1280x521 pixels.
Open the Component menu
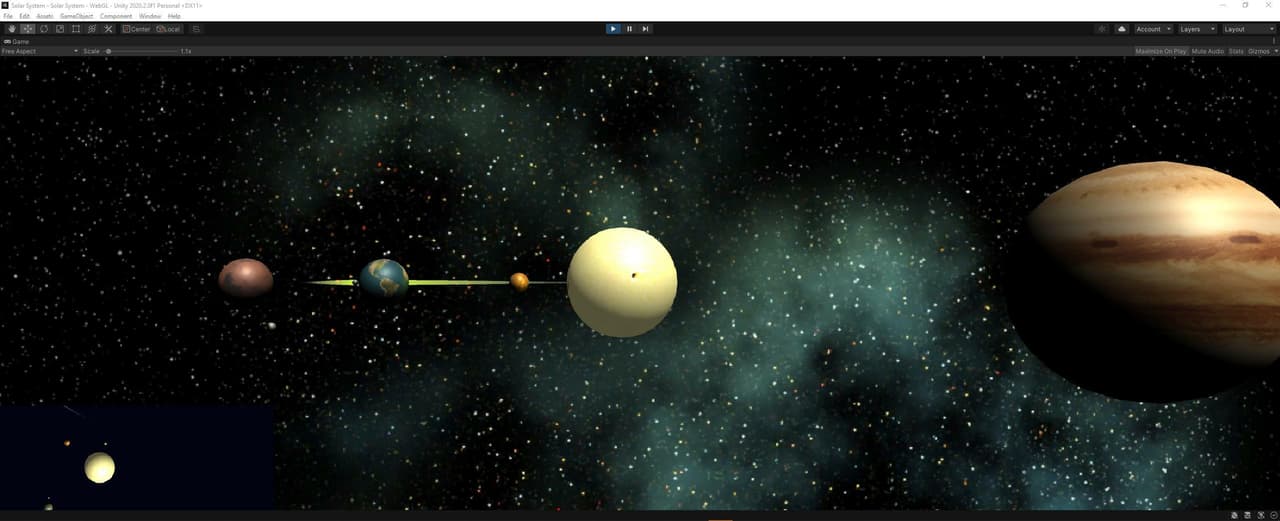coord(116,17)
